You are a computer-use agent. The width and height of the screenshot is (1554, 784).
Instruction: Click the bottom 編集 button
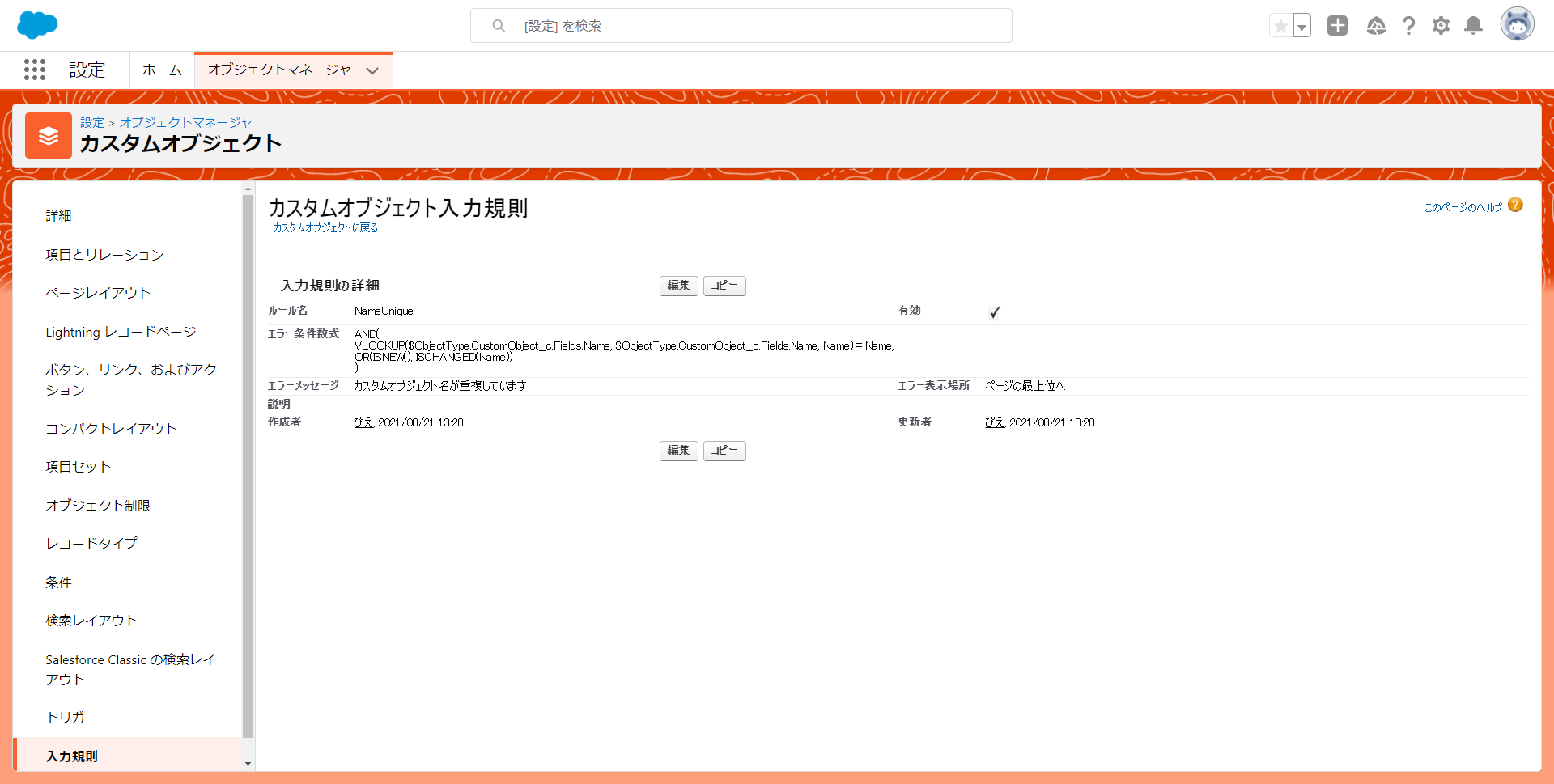(x=678, y=451)
